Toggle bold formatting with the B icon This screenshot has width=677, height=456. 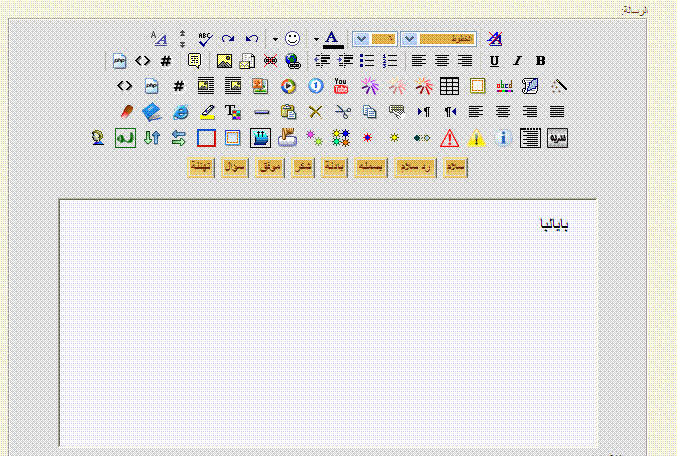[x=540, y=61]
